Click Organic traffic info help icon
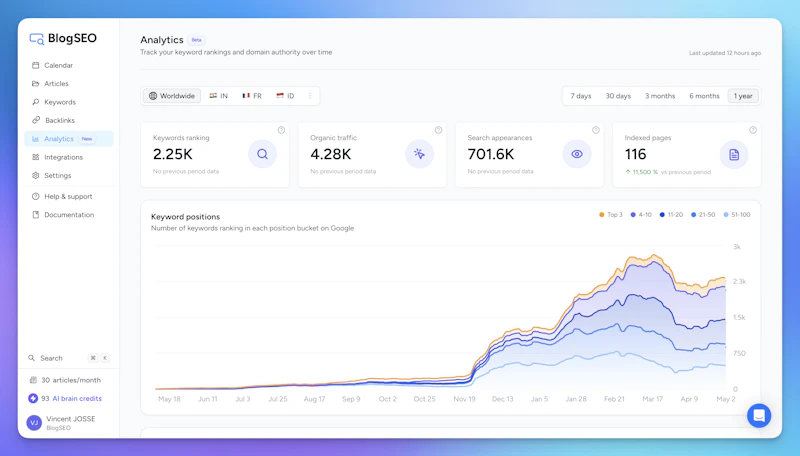This screenshot has width=800, height=456. coord(438,130)
